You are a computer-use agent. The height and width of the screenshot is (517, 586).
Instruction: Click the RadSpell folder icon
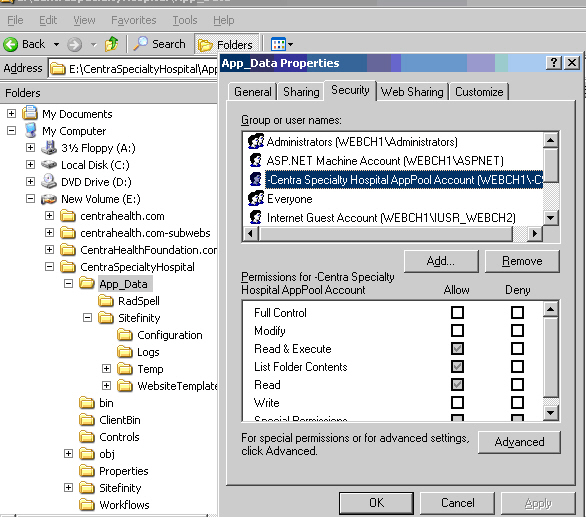click(106, 301)
